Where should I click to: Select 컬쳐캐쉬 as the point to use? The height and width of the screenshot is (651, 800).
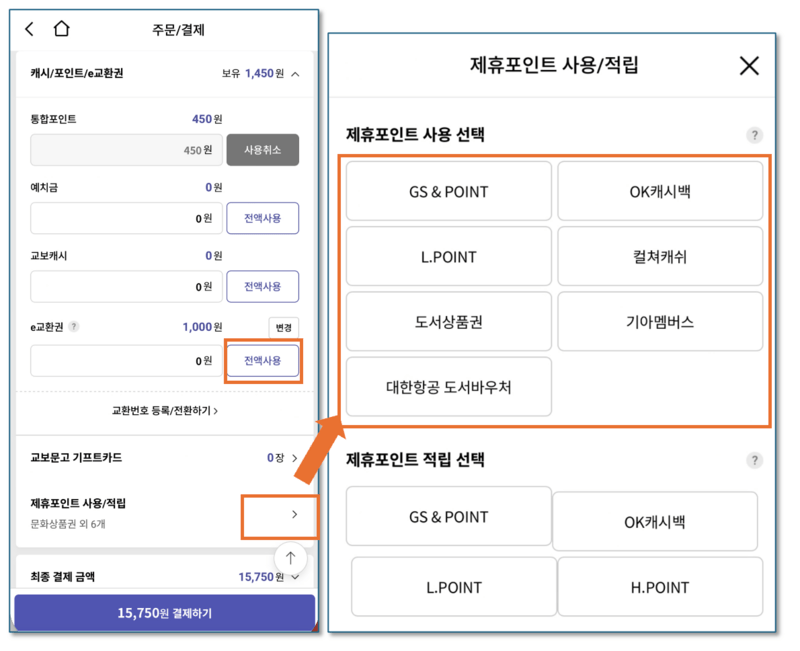(659, 256)
